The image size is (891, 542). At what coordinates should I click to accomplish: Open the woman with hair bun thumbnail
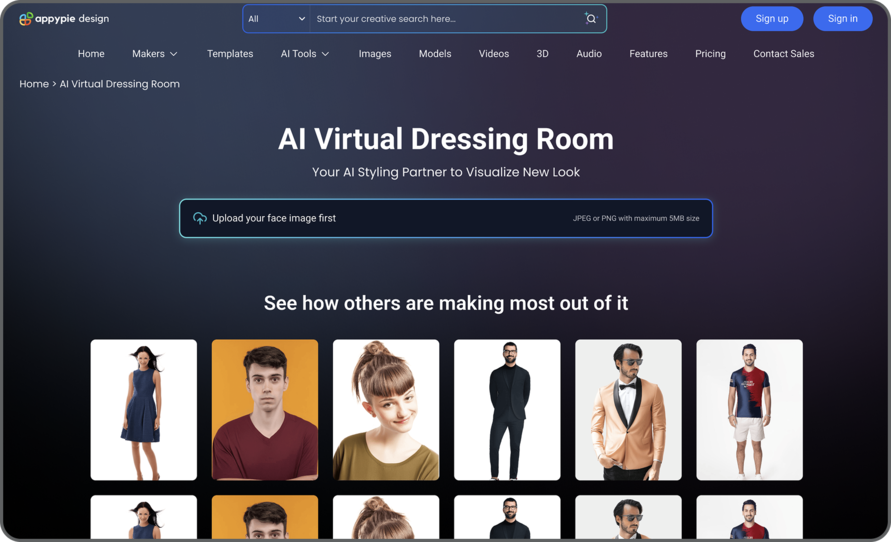point(386,410)
